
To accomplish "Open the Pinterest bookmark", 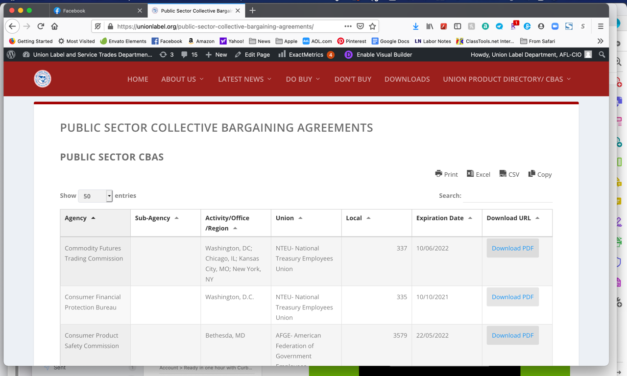I will (x=351, y=41).
